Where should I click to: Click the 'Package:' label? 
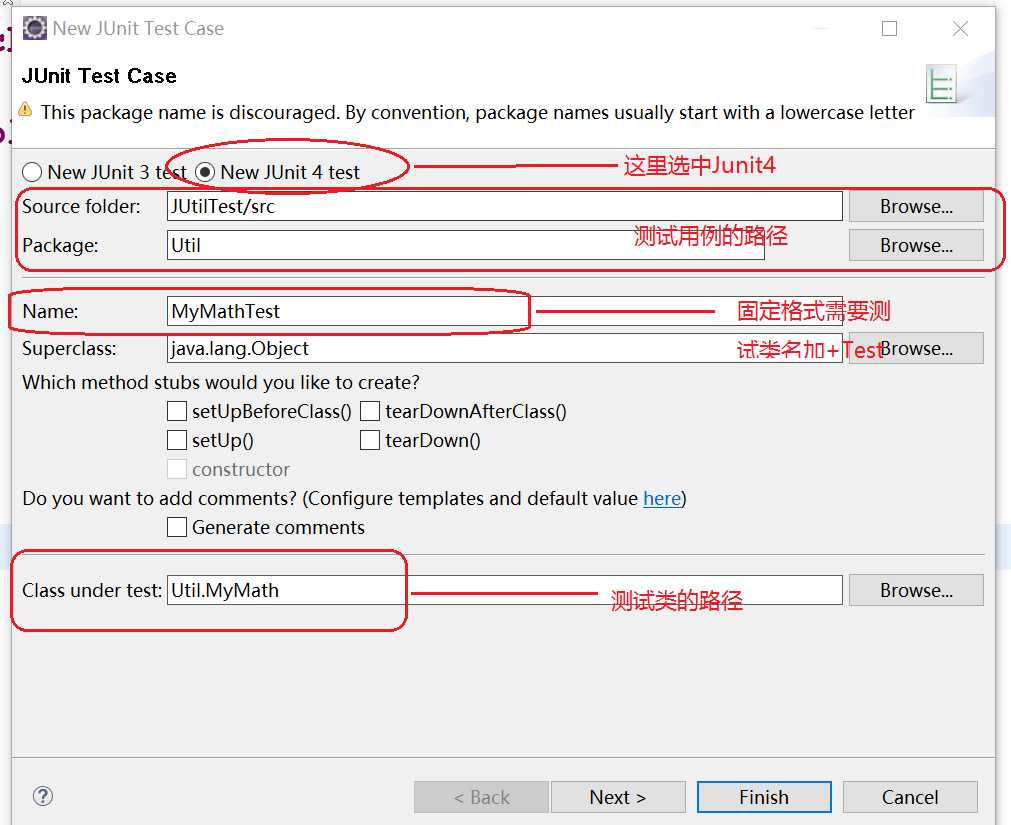(60, 246)
